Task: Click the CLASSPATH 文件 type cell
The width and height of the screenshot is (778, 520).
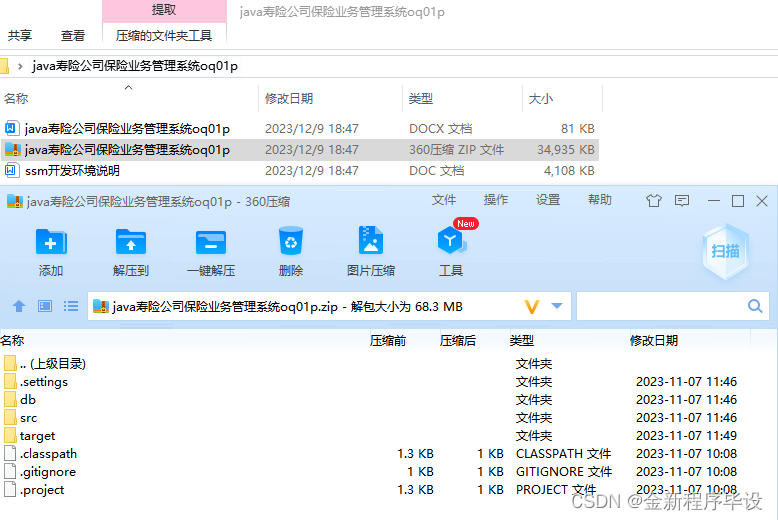Action: click(x=564, y=454)
